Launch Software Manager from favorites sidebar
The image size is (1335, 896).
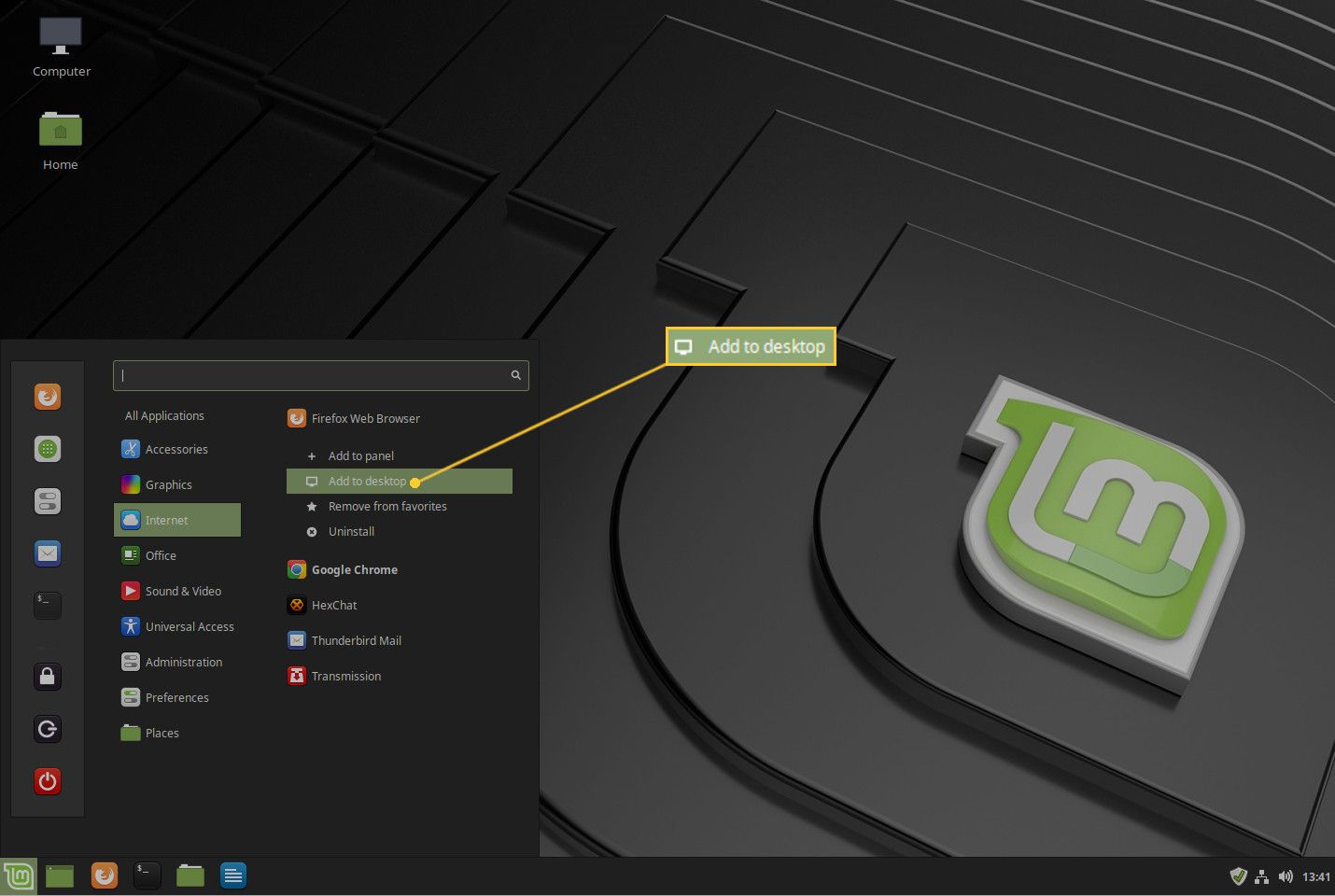click(48, 449)
